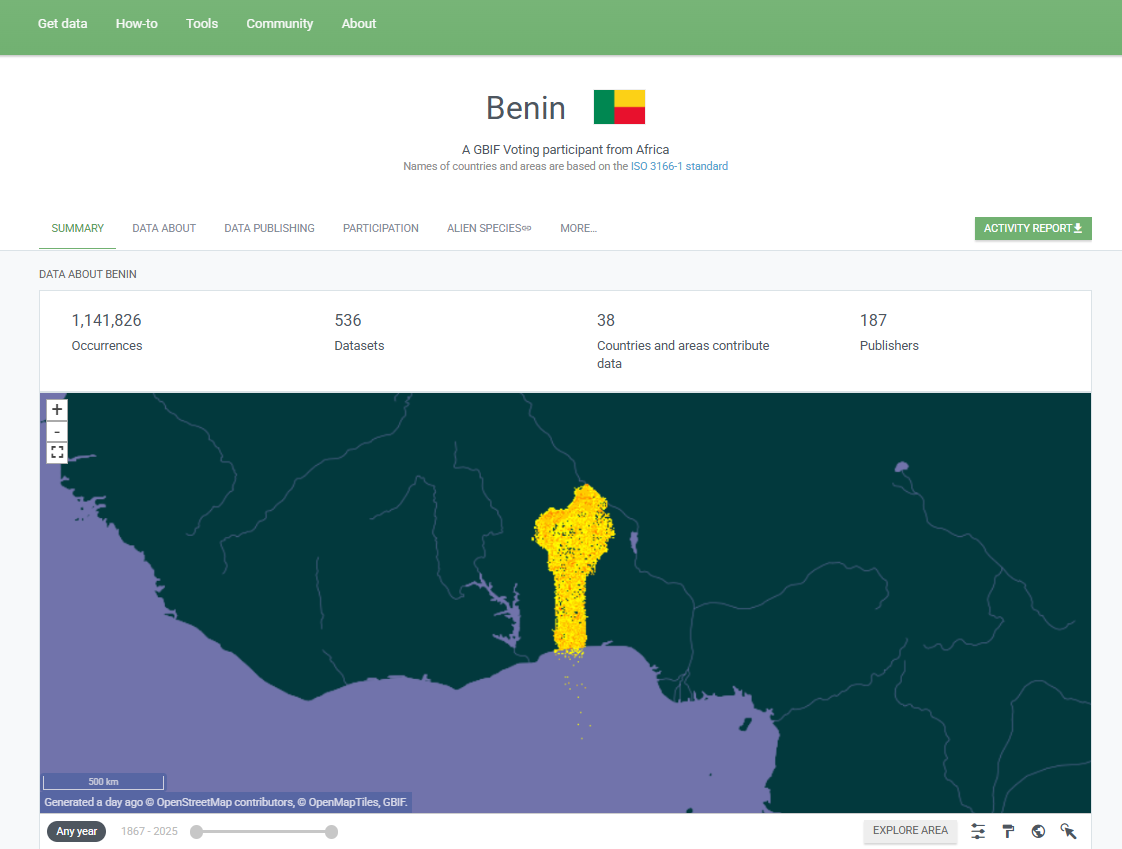Screen dimensions: 1122x849
Task: Activate the map point-select cursor icon
Action: coord(1068,831)
